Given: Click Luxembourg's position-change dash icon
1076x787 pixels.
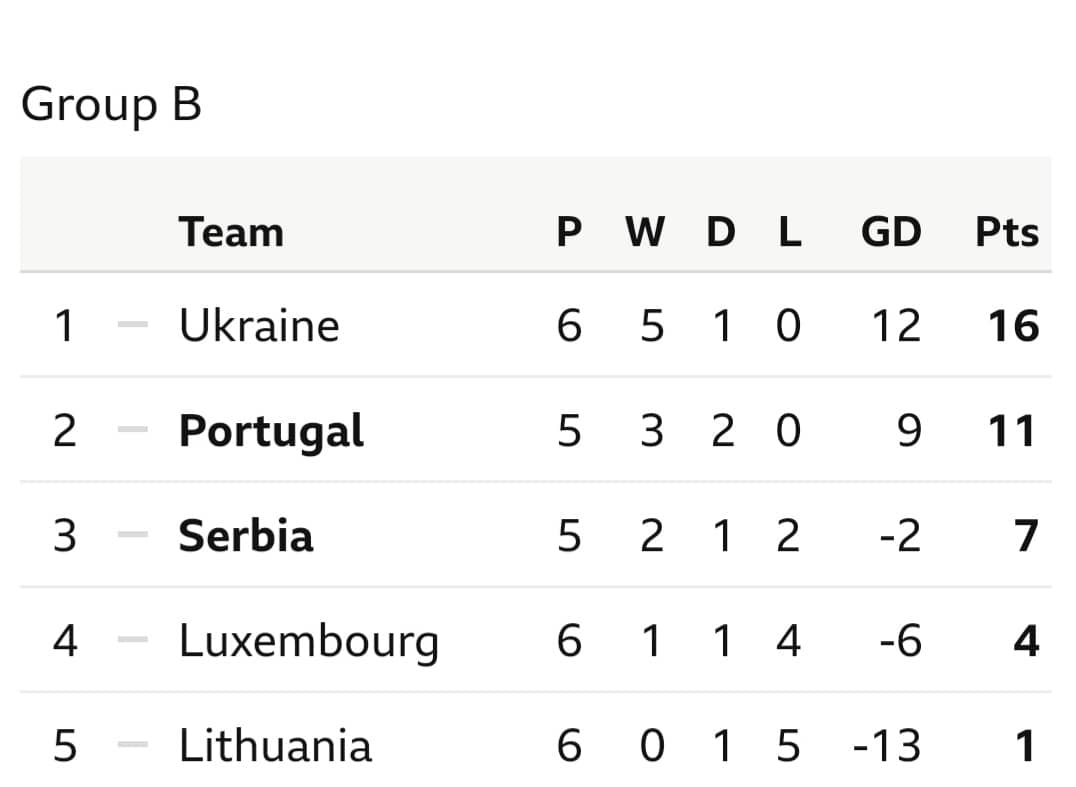Looking at the screenshot, I should 133,639.
